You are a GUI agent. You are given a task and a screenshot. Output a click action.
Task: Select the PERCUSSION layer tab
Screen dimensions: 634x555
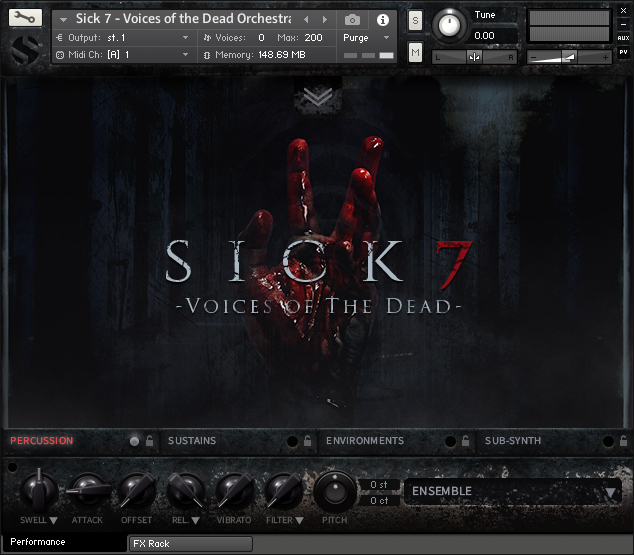click(x=42, y=441)
